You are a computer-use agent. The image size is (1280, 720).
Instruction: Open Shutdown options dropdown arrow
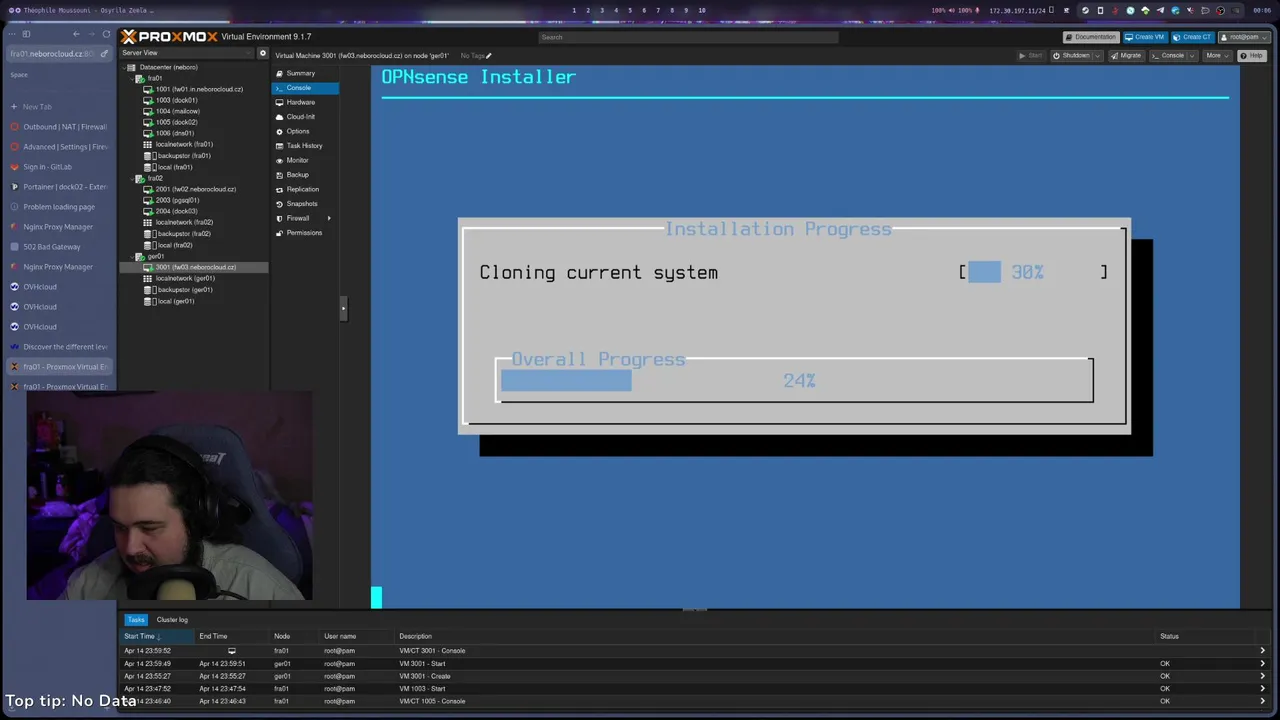pos(1095,56)
